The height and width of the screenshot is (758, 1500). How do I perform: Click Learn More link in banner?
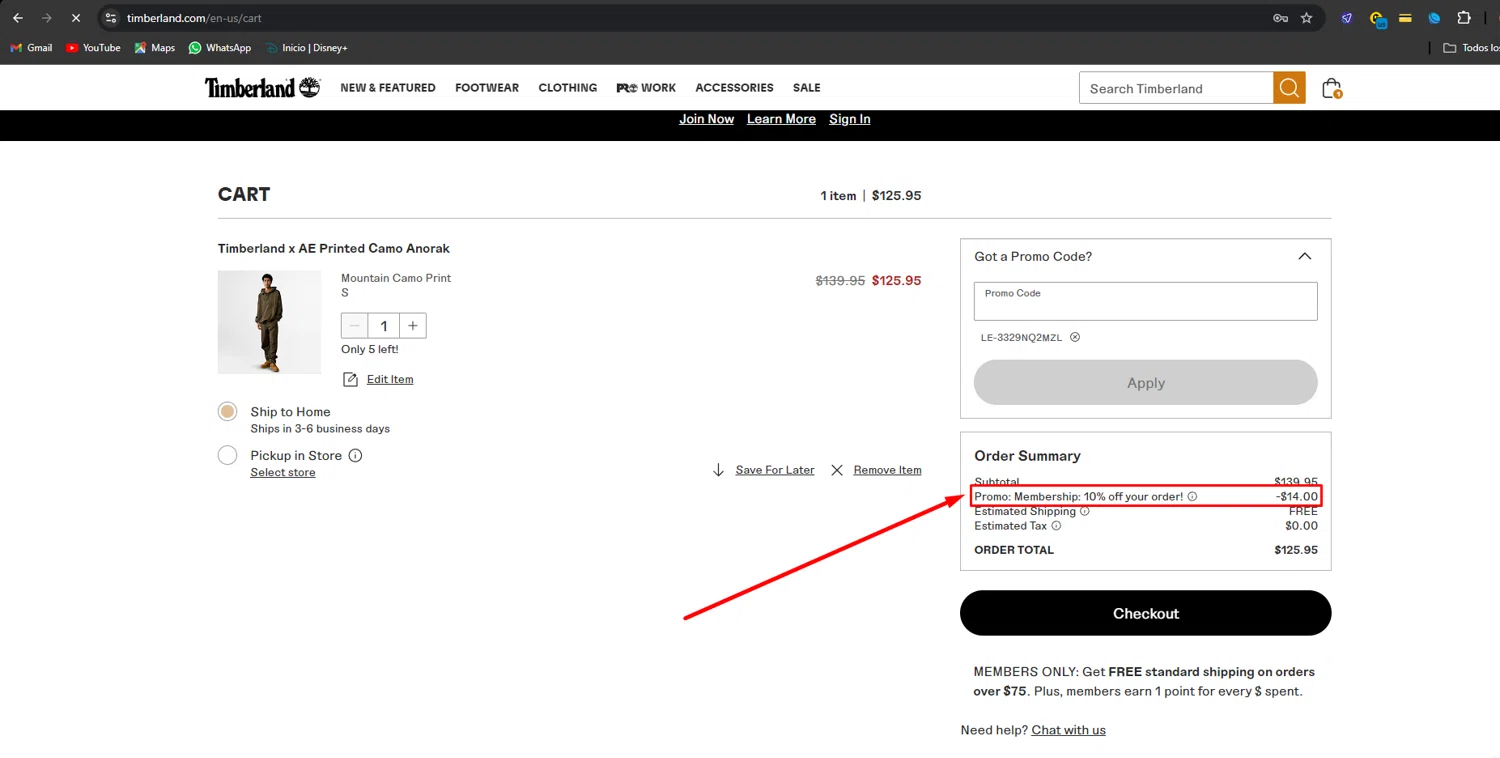click(781, 119)
